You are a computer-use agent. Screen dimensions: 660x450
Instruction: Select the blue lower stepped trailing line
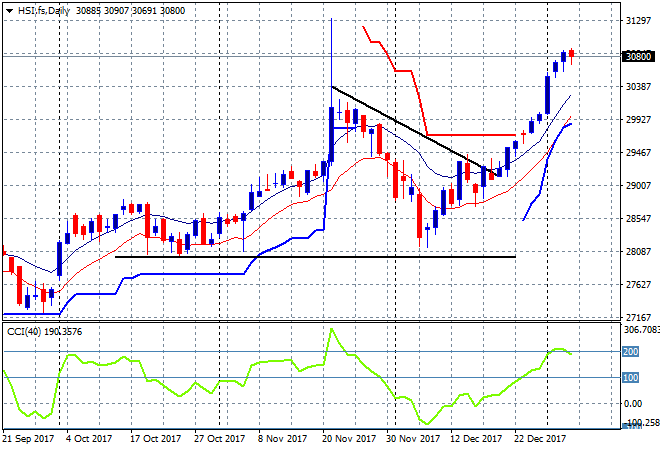coord(200,273)
